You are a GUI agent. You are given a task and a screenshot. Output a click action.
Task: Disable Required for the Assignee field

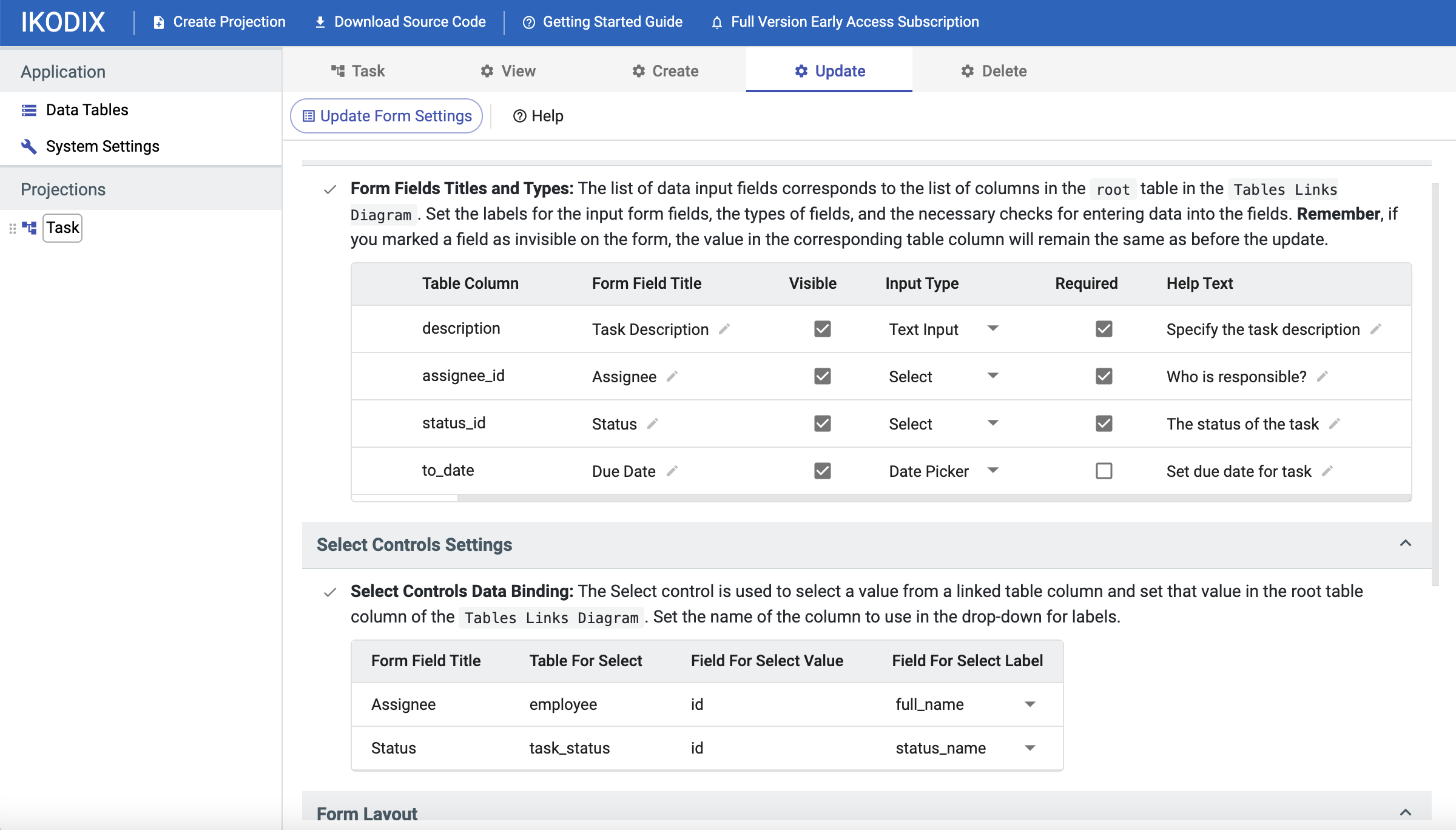click(1104, 376)
